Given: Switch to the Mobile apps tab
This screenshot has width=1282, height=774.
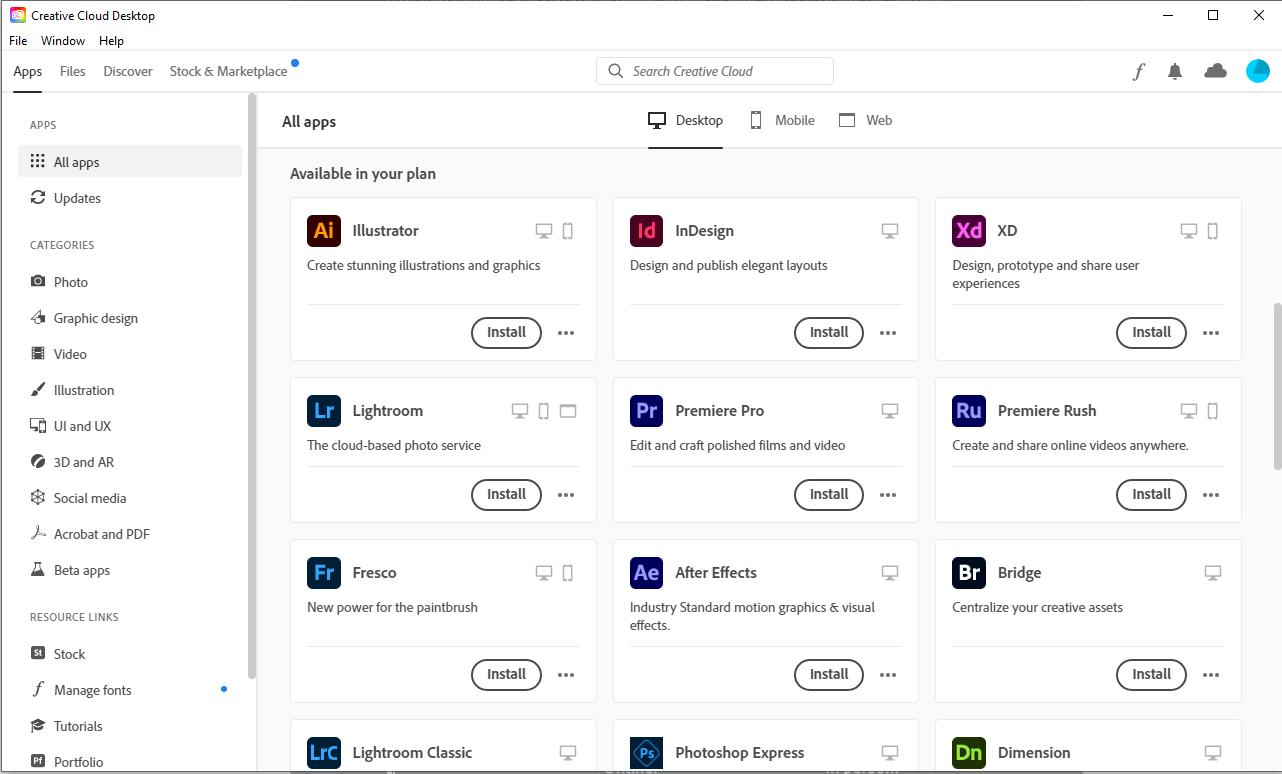Looking at the screenshot, I should click(x=781, y=120).
